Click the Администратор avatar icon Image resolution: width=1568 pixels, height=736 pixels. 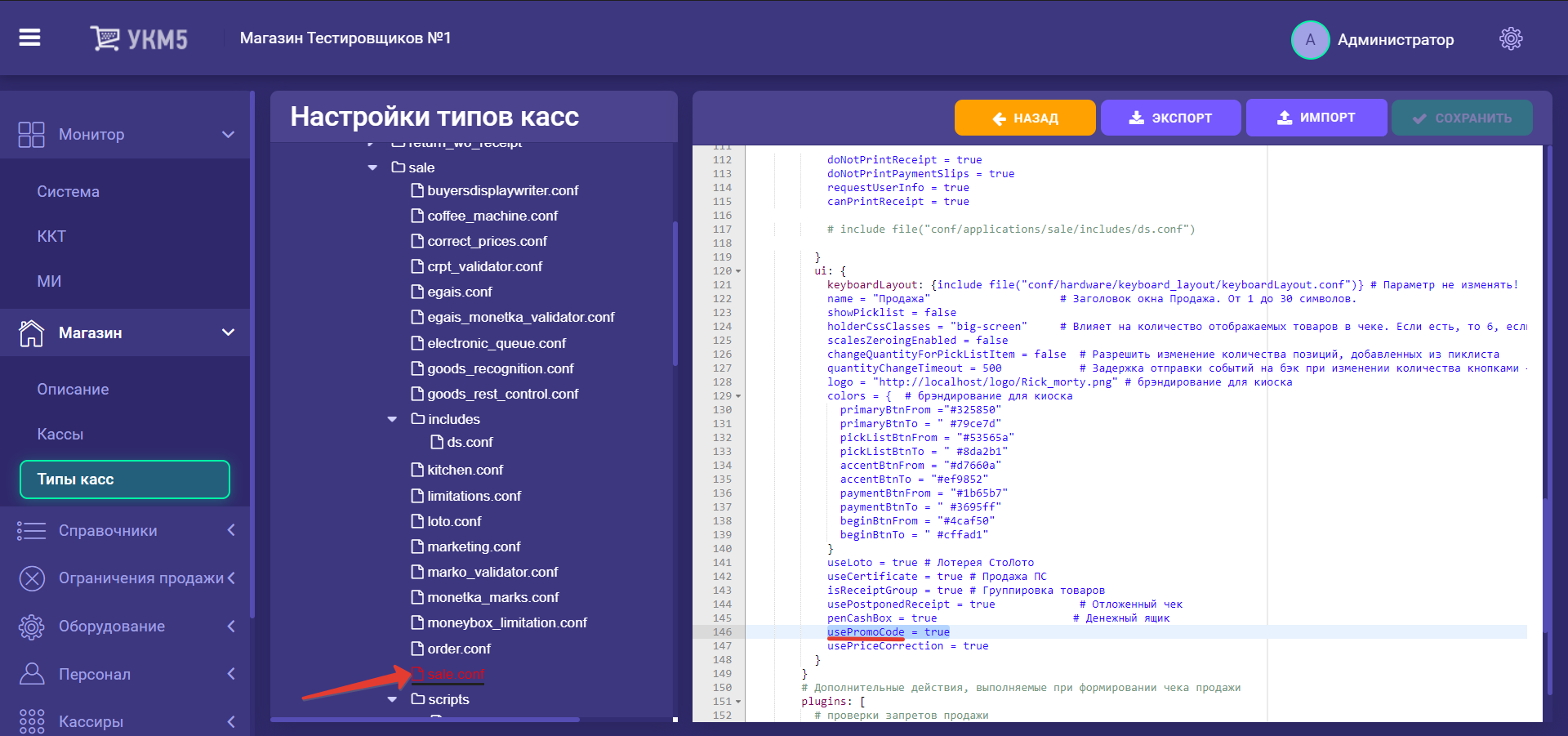pos(1310,39)
